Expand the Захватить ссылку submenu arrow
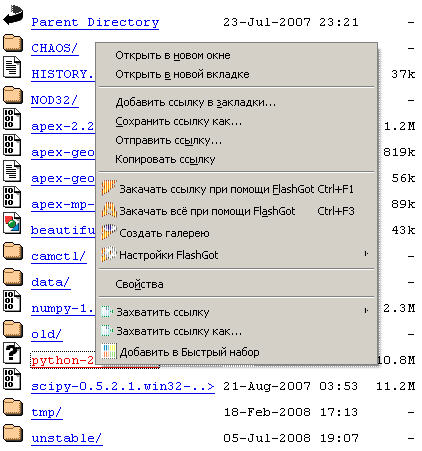This screenshot has height=451, width=422. click(x=366, y=311)
